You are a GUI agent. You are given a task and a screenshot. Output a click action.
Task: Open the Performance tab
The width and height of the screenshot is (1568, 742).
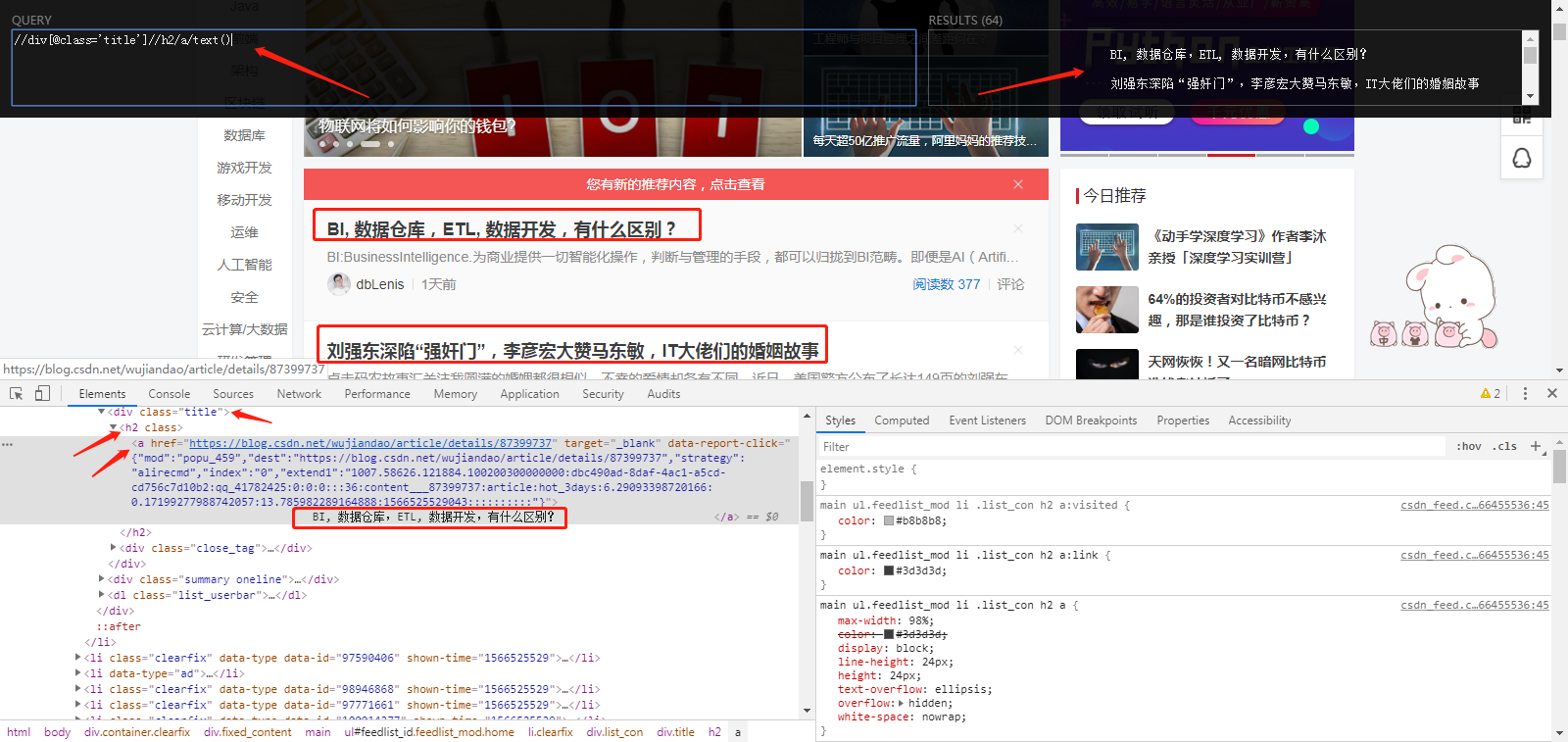point(377,393)
